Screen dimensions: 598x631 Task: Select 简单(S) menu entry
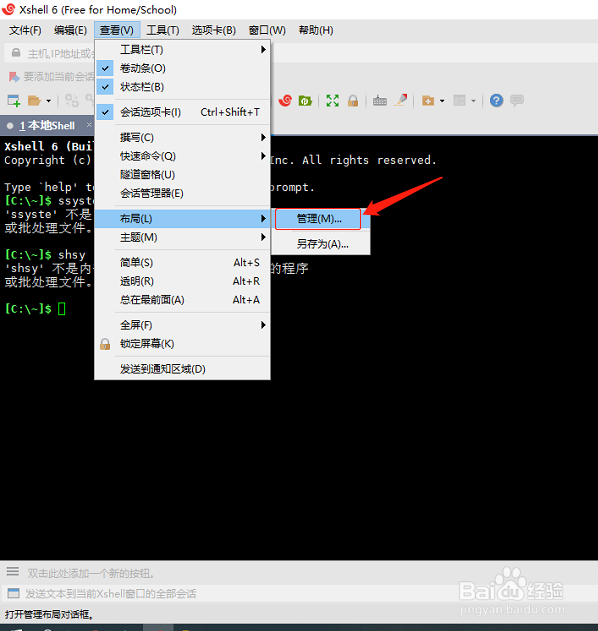(x=182, y=263)
